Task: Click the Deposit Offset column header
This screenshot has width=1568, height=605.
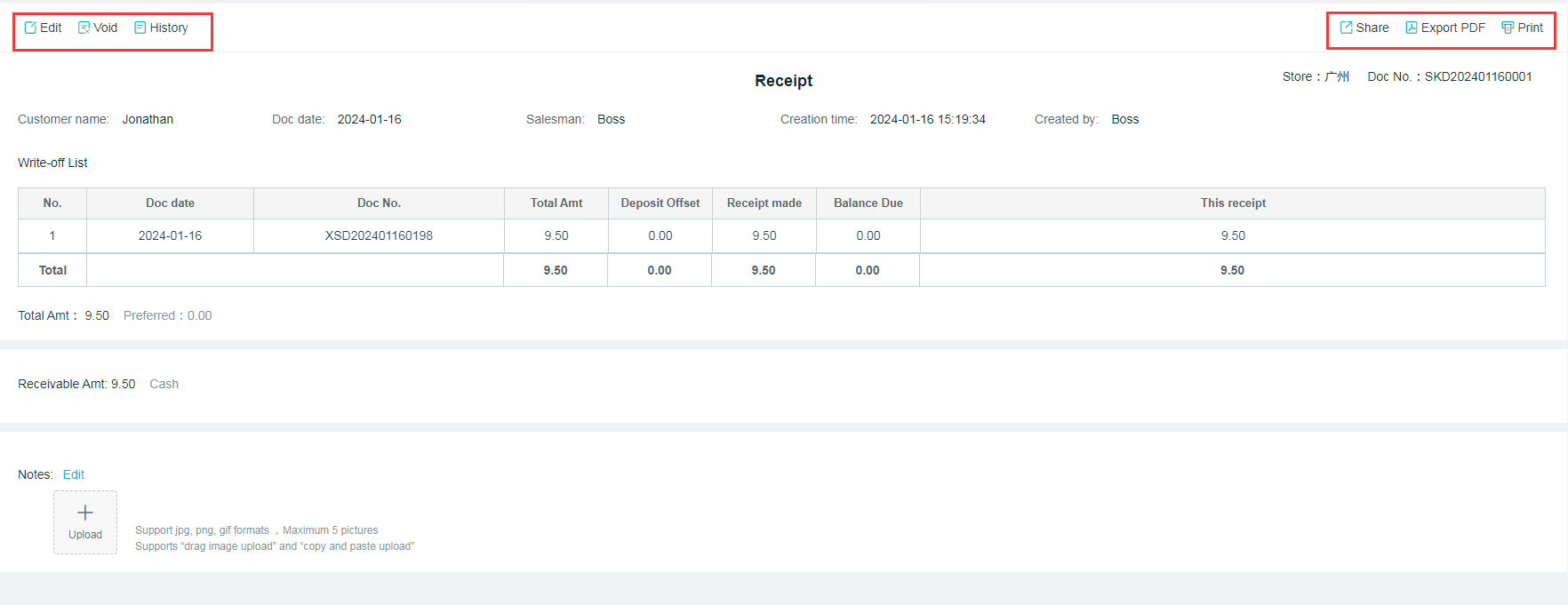Action: [x=660, y=203]
